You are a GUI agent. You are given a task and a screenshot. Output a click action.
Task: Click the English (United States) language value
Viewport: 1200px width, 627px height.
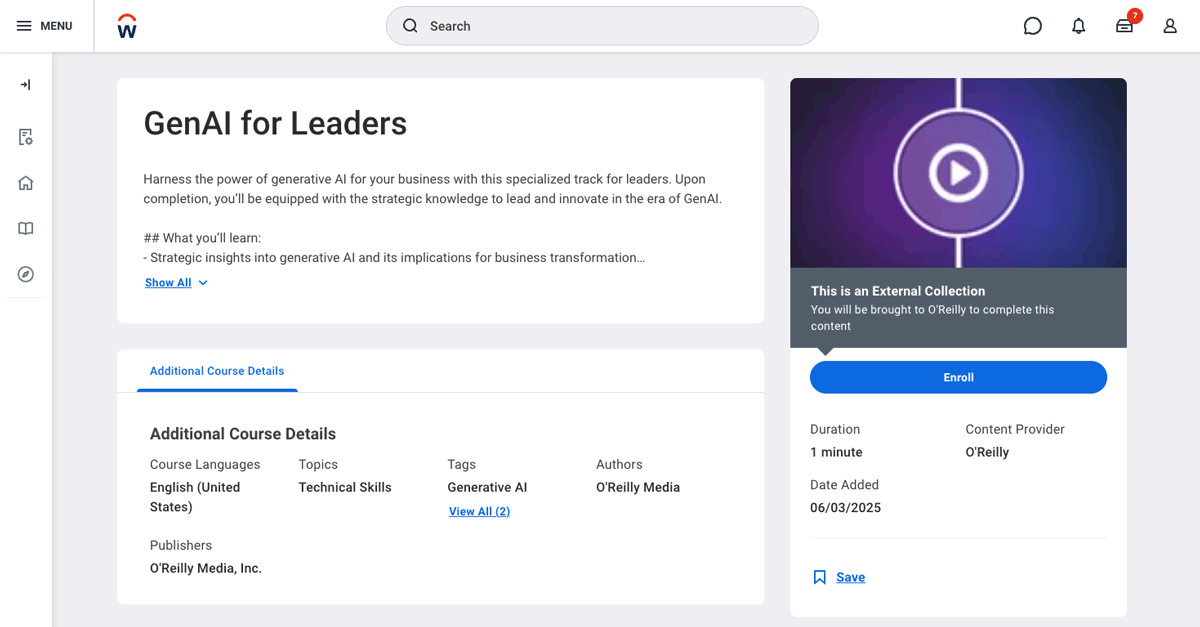(x=195, y=497)
